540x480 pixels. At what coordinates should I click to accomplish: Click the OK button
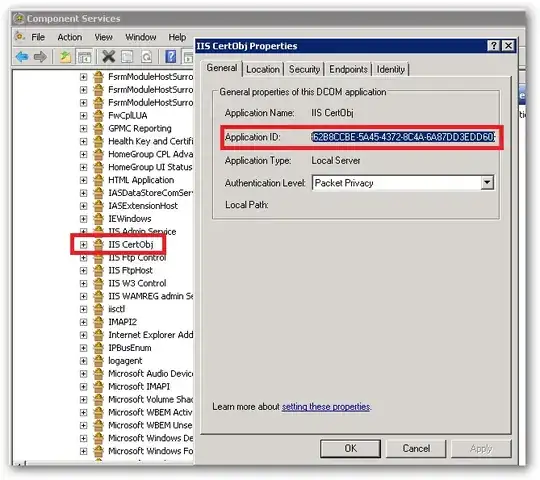pos(350,448)
